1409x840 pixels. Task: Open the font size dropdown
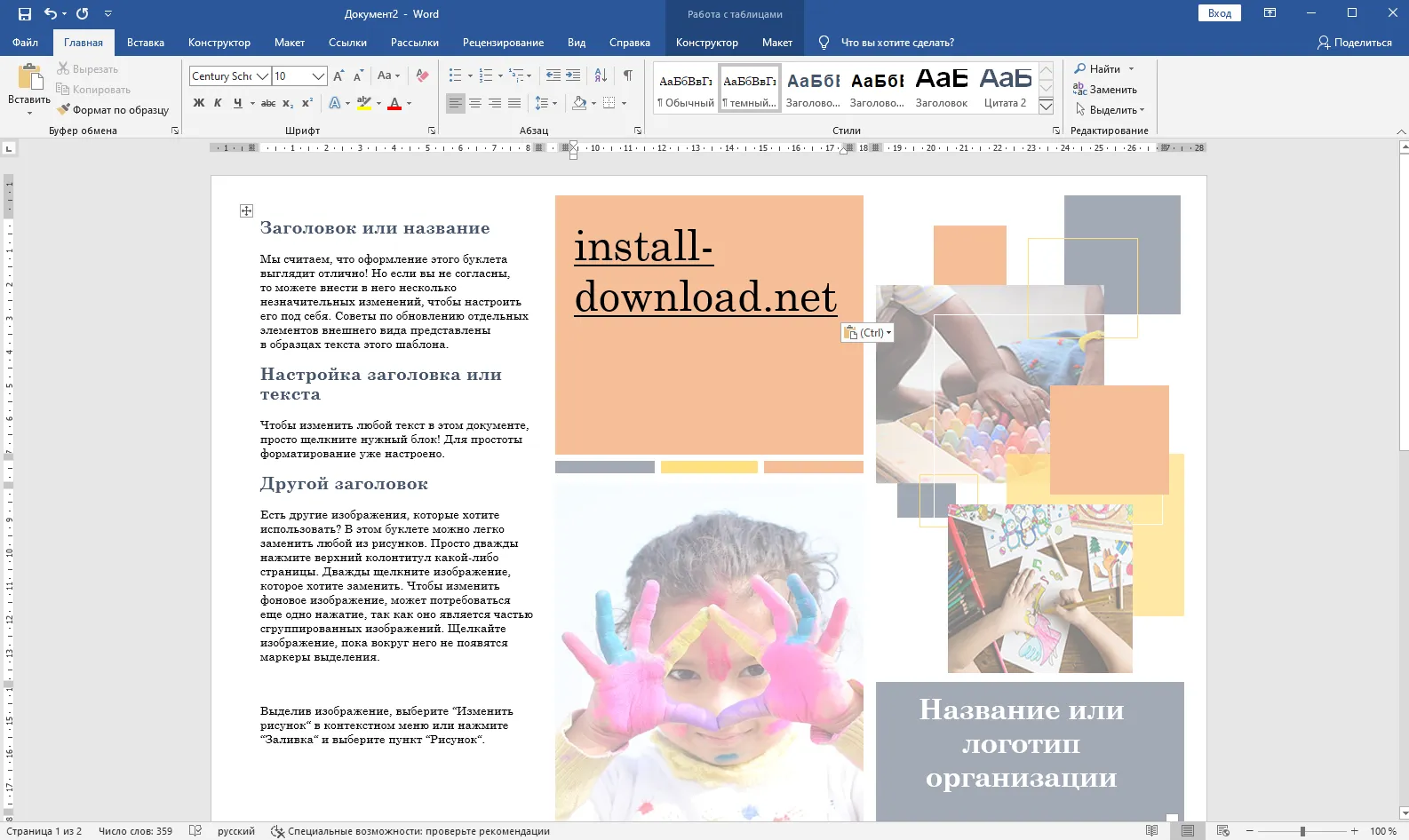click(x=318, y=76)
